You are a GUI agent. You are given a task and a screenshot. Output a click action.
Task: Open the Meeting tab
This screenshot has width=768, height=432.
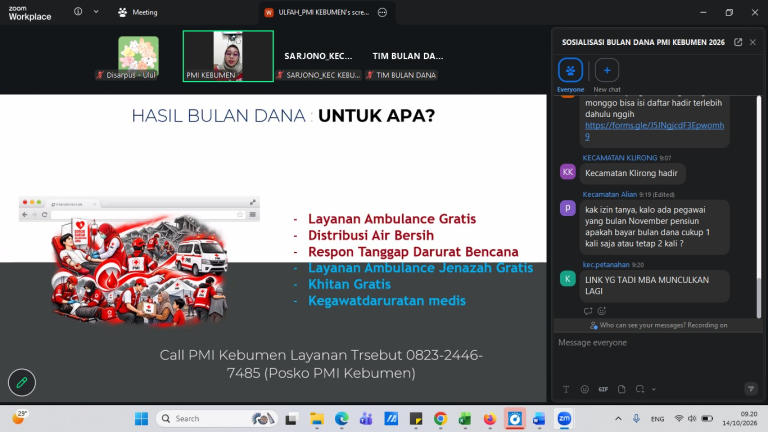[x=138, y=12]
